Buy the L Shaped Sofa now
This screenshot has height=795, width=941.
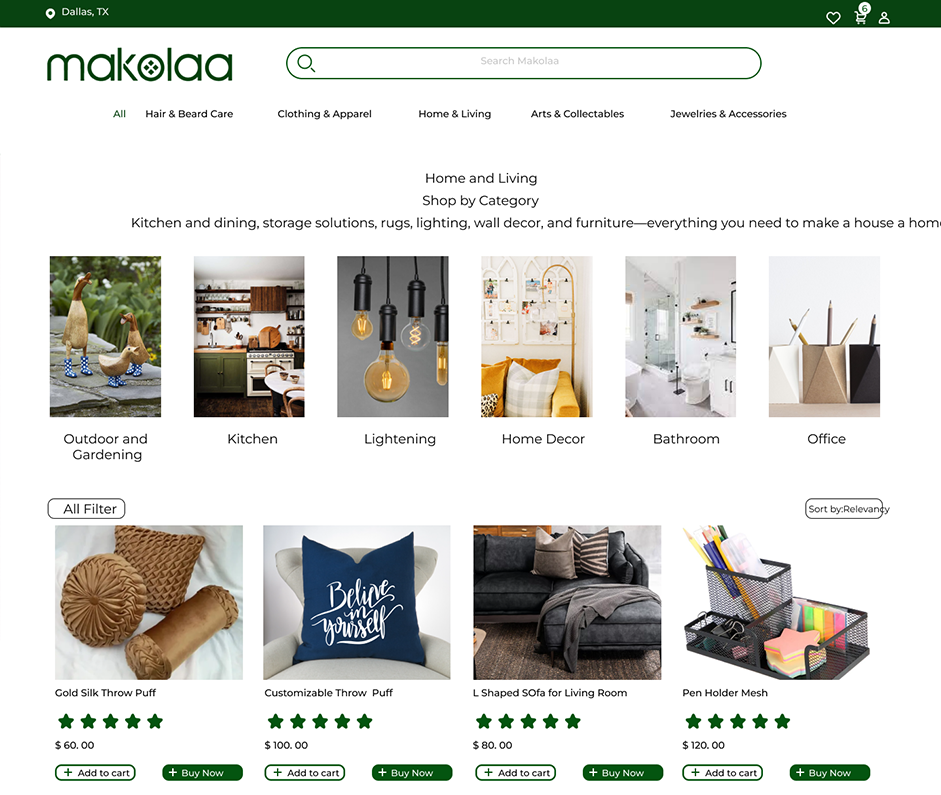(623, 773)
